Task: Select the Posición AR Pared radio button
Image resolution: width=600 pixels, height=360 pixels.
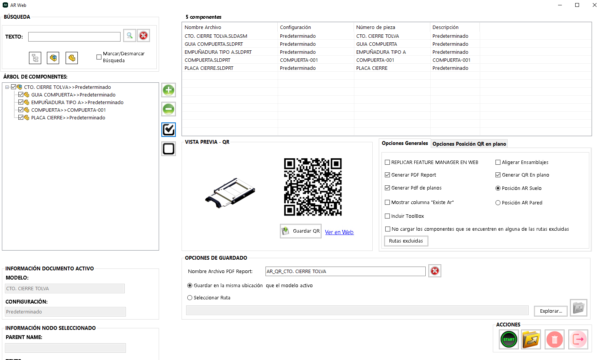Action: (498, 203)
